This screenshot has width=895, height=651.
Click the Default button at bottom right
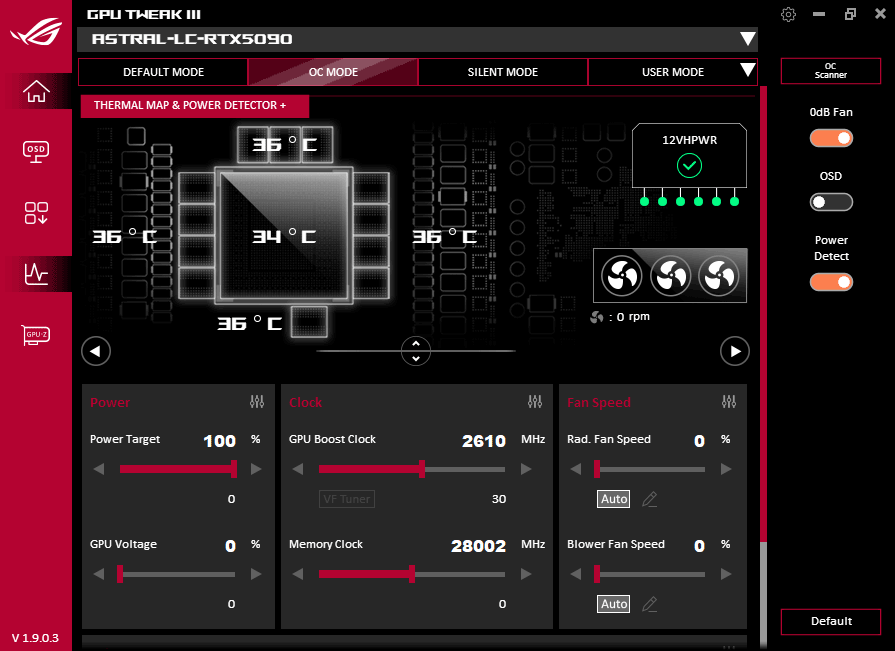coord(830,621)
